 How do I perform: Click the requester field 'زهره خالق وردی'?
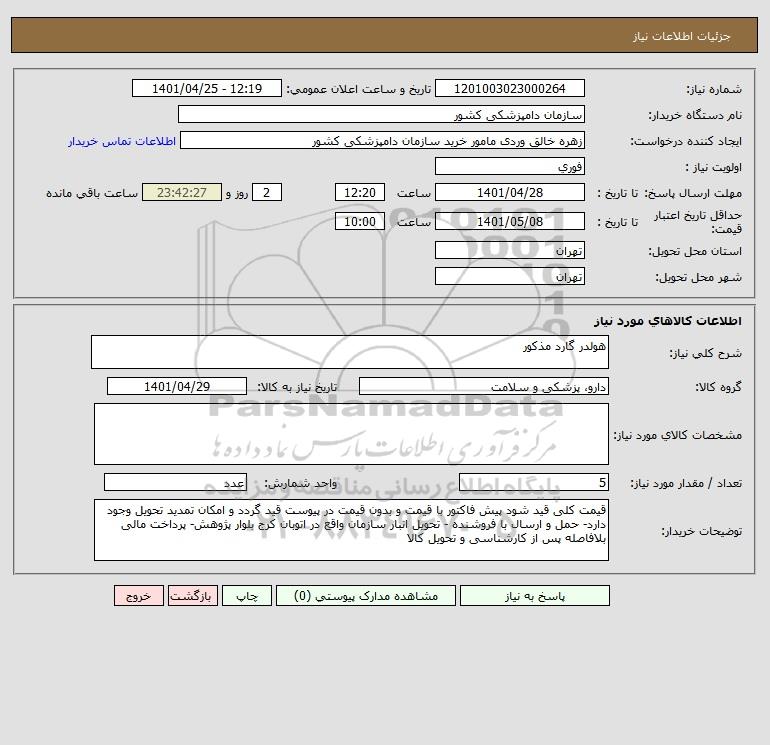(382, 140)
